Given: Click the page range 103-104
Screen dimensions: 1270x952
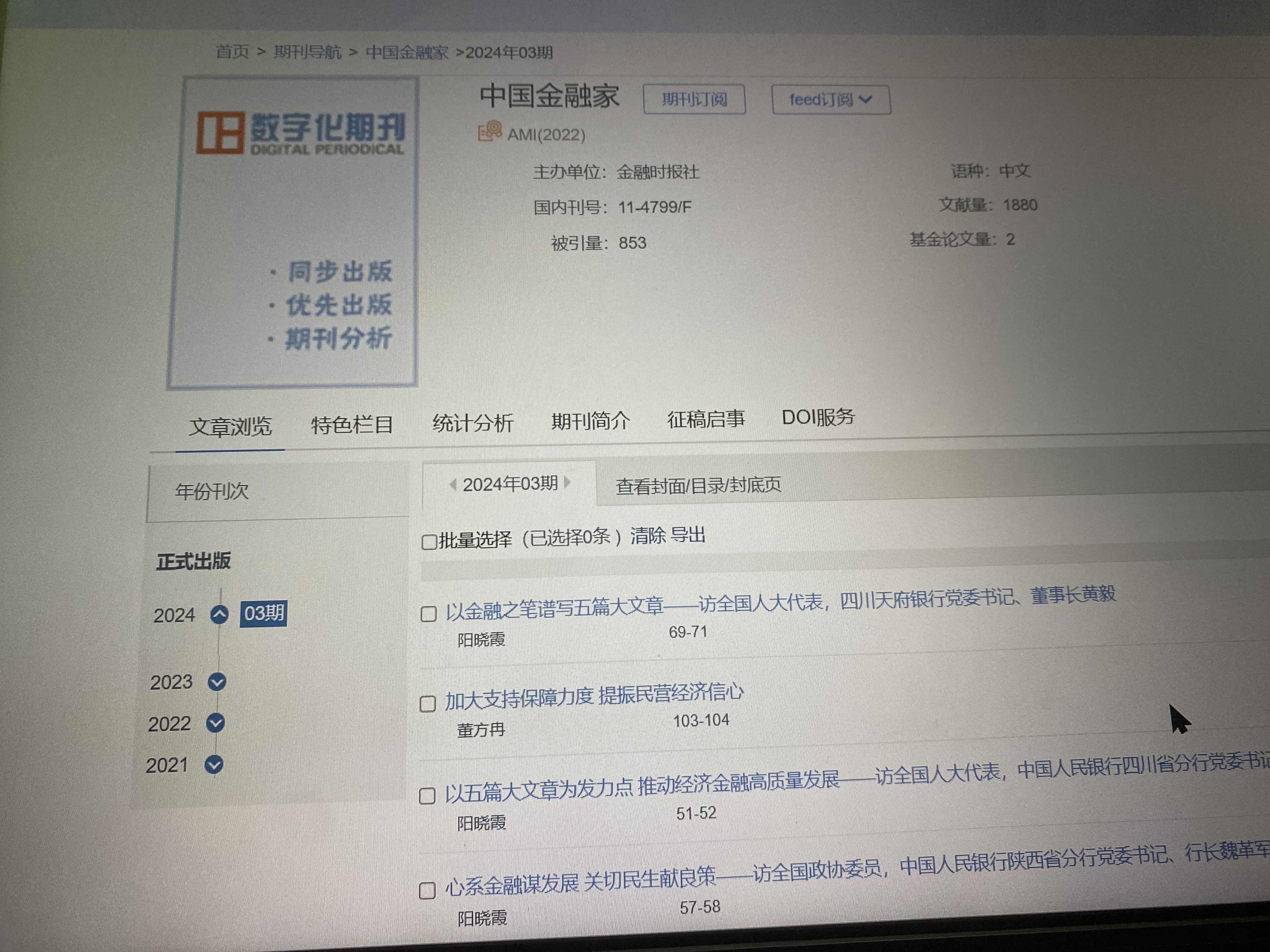Looking at the screenshot, I should [x=701, y=720].
